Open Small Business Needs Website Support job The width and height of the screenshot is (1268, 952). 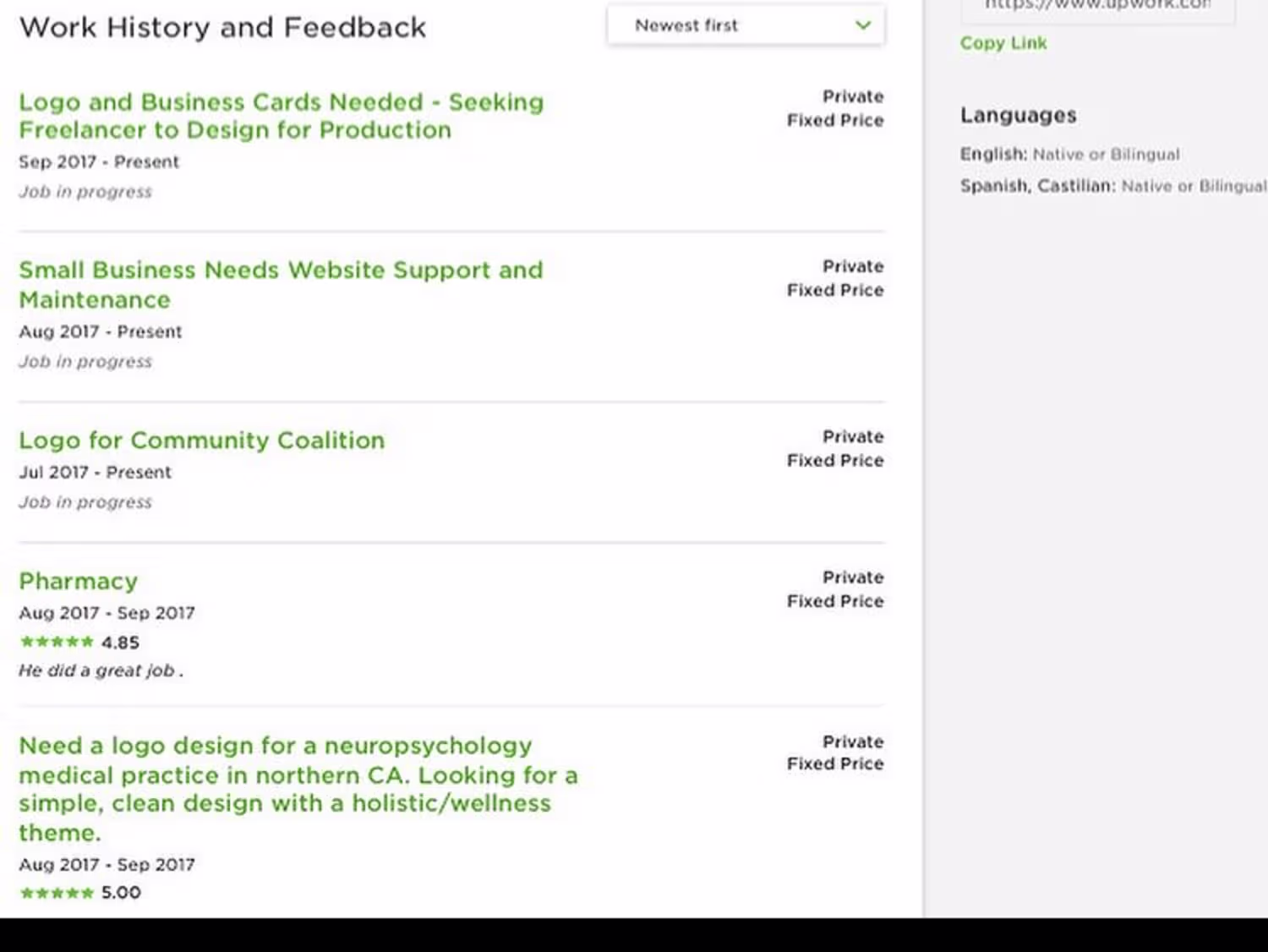pos(281,285)
